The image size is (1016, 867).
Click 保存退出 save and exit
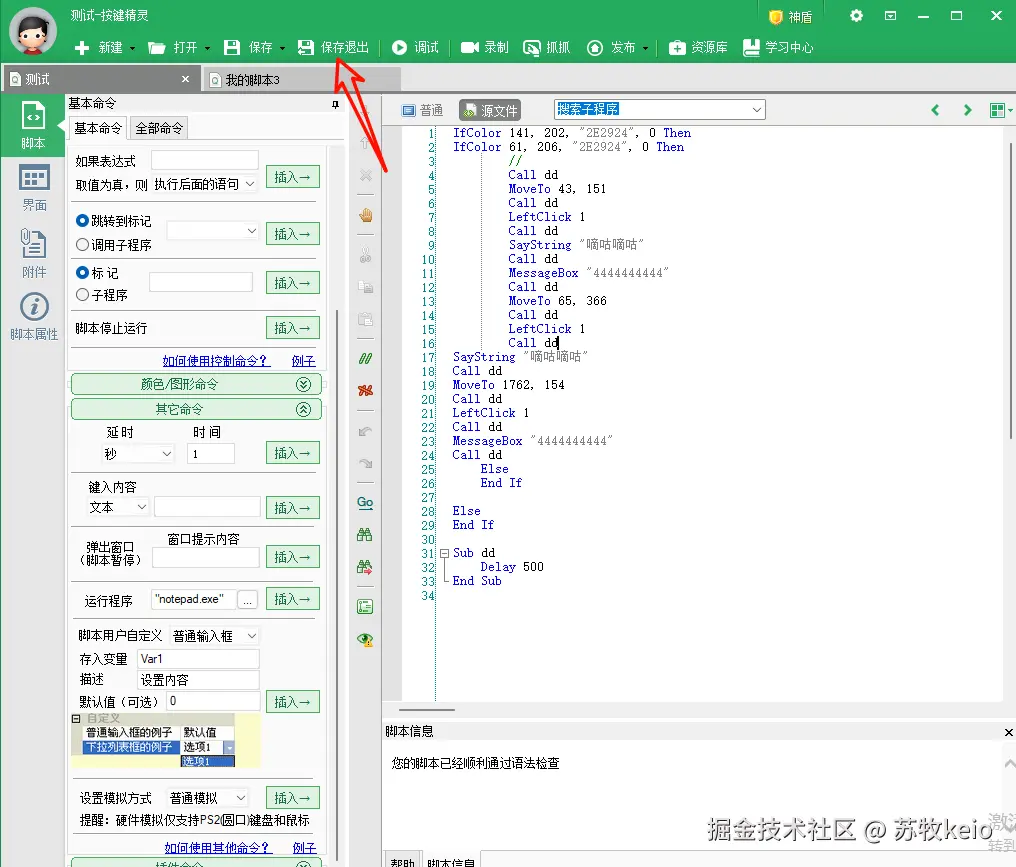click(x=333, y=47)
